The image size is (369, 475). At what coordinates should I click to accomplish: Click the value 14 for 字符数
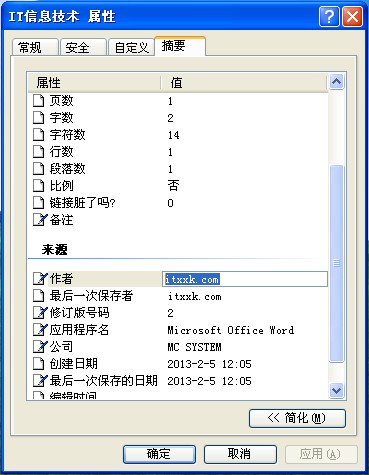click(174, 135)
